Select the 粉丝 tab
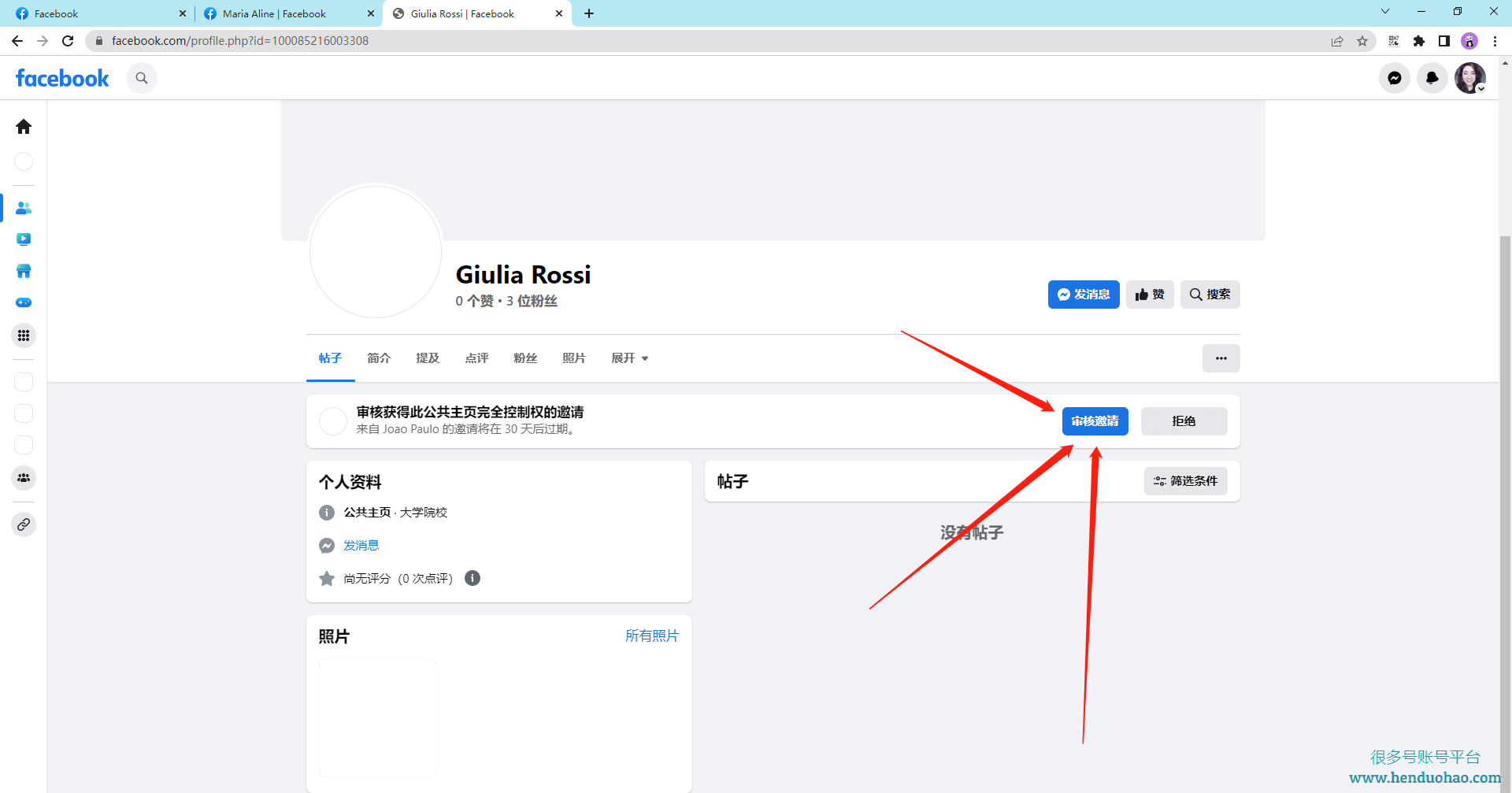The height and width of the screenshot is (793, 1512). 525,358
